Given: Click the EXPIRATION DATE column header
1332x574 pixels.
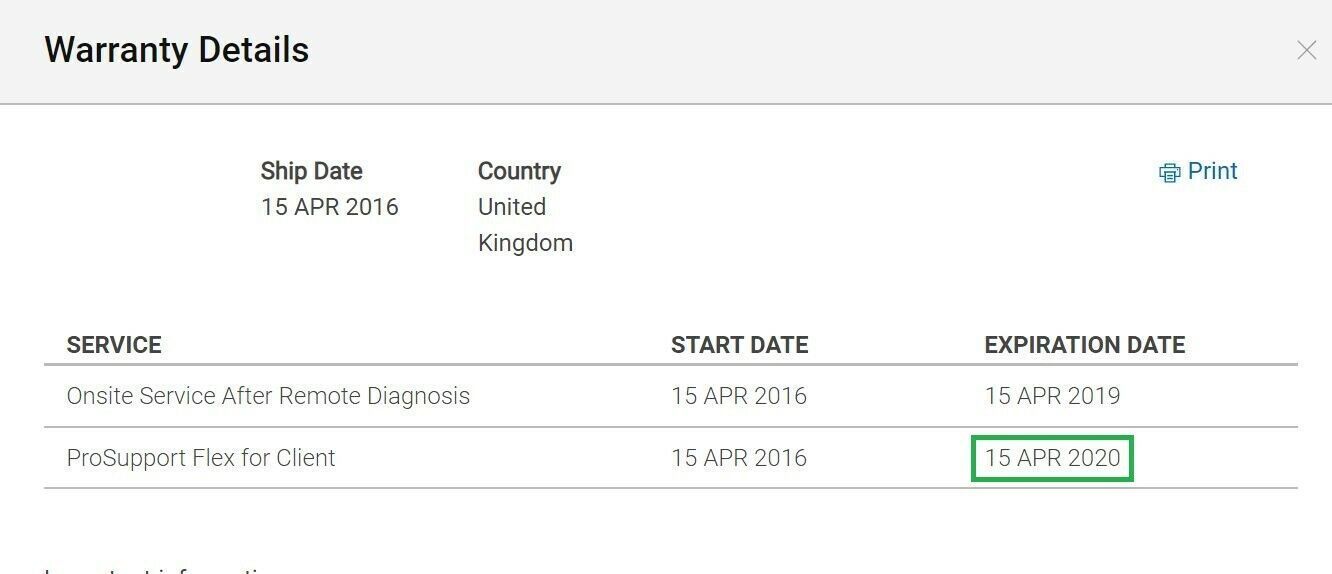Looking at the screenshot, I should click(1085, 345).
